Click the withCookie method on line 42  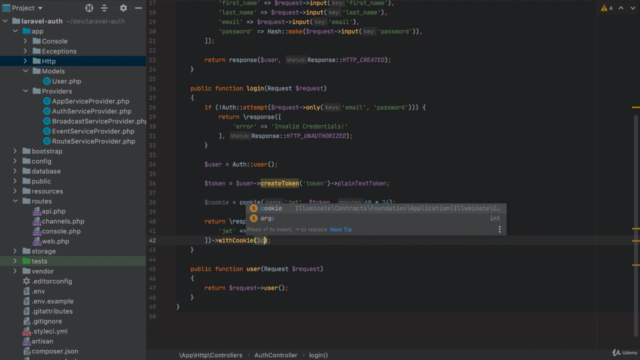(x=236, y=240)
